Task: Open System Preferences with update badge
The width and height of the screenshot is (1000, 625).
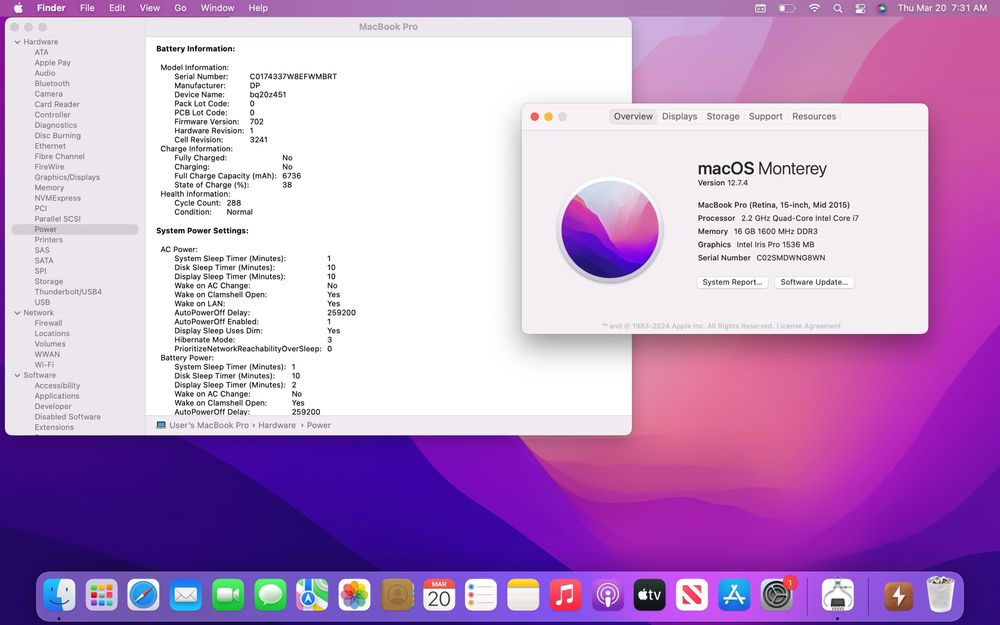Action: click(x=777, y=594)
